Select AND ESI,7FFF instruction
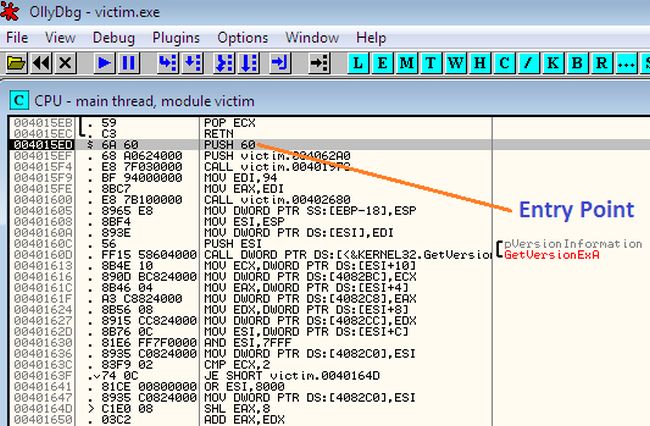650x426 pixels. click(248, 343)
